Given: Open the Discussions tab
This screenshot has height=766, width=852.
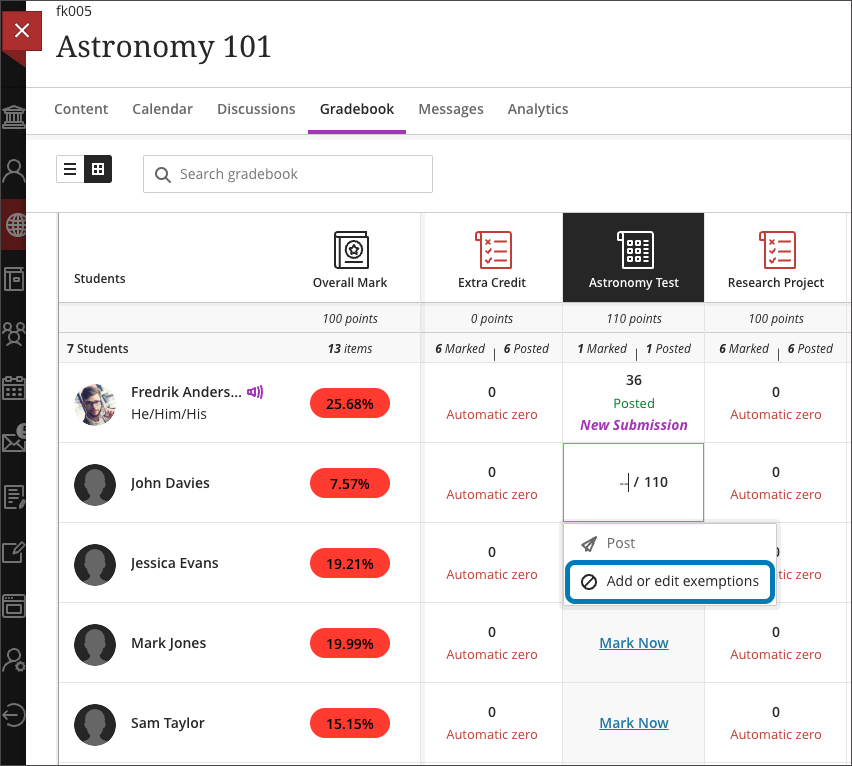Looking at the screenshot, I should [x=256, y=109].
